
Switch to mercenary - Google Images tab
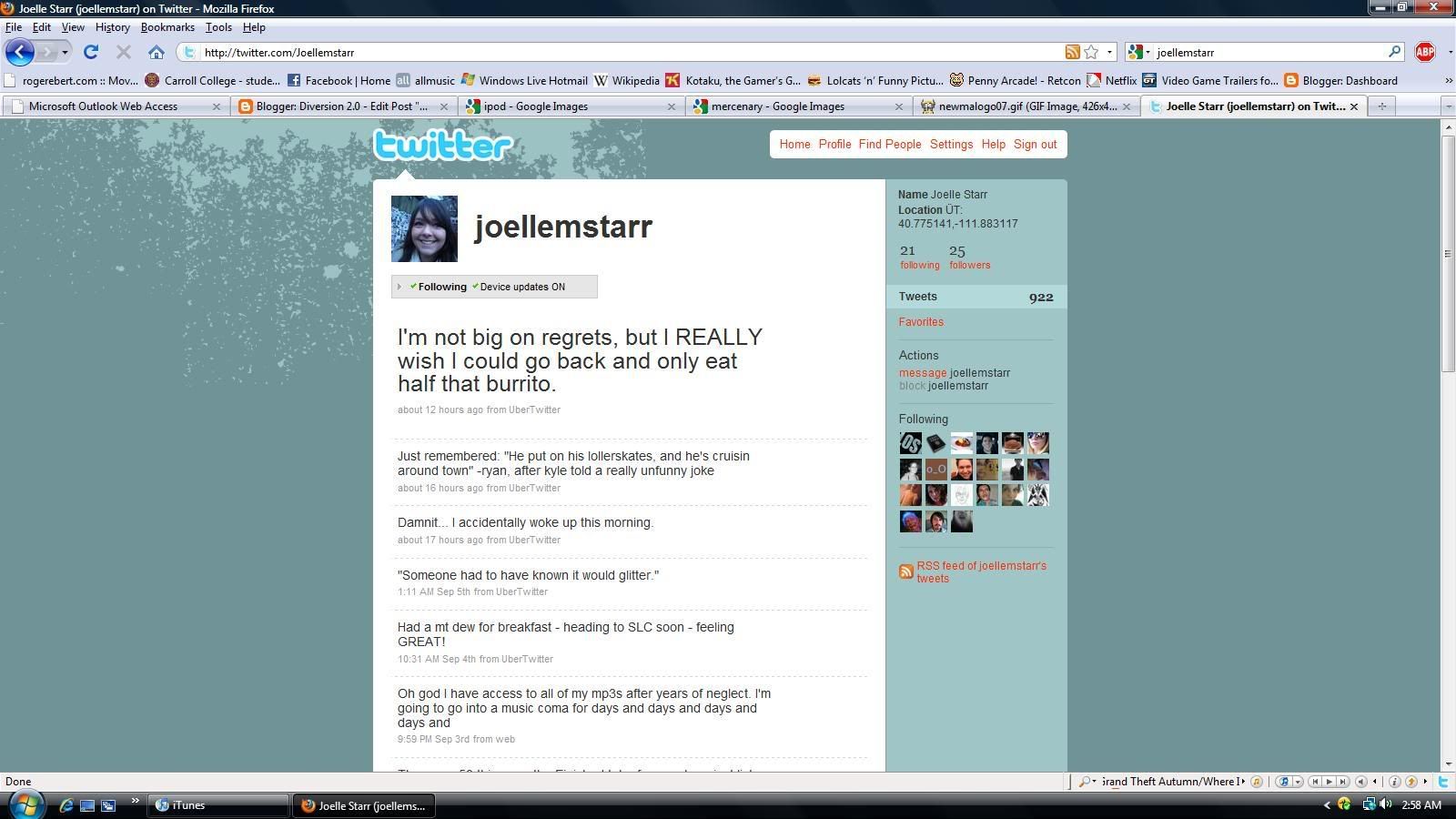798,106
